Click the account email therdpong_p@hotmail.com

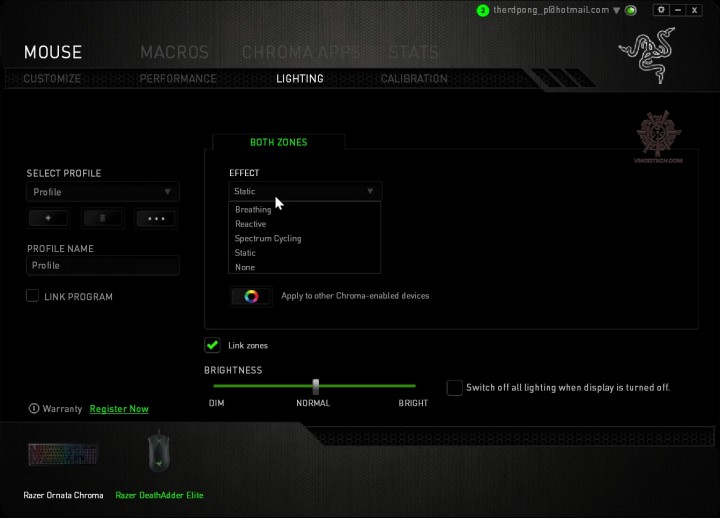[x=551, y=10]
